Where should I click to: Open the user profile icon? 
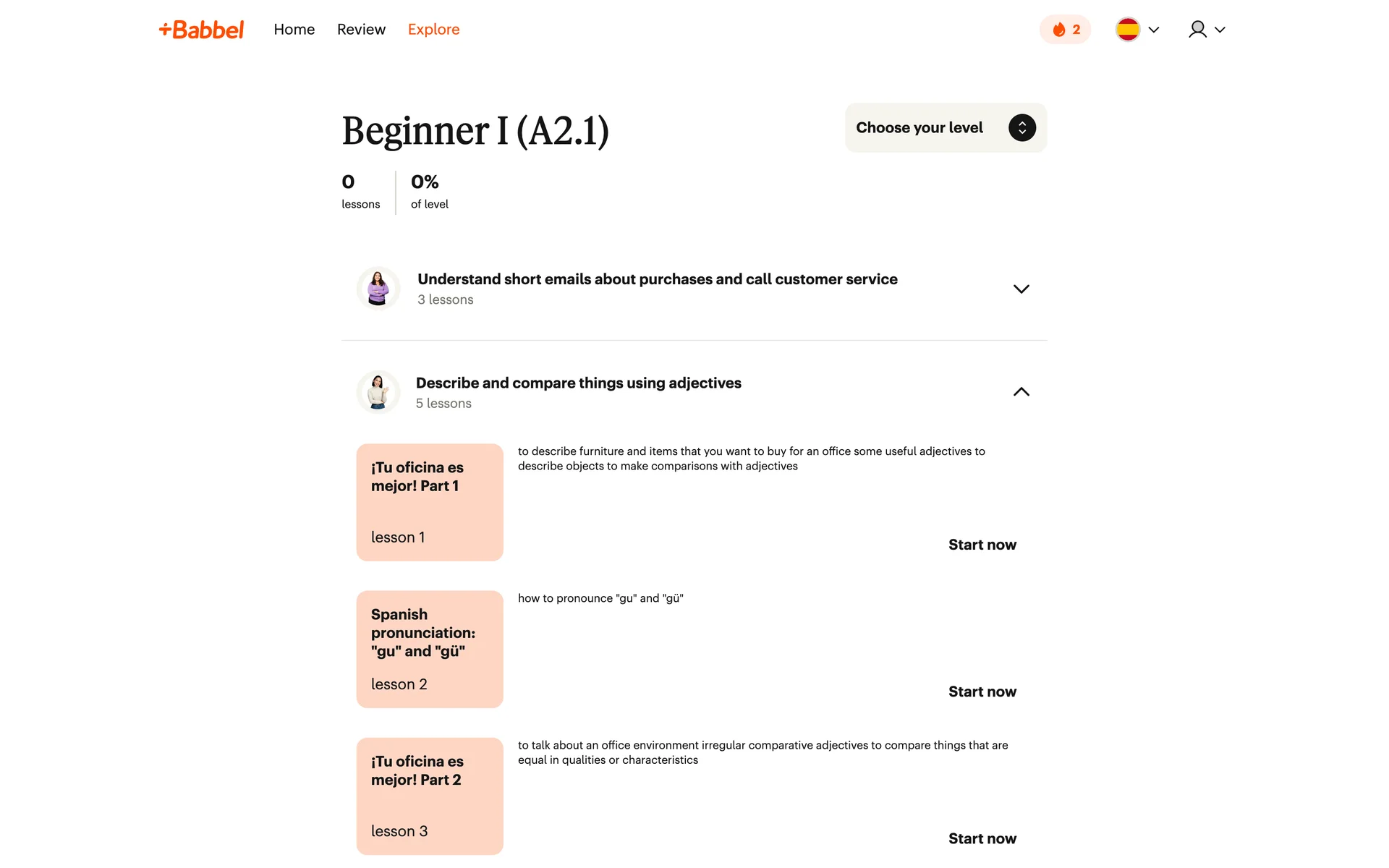pos(1197,30)
